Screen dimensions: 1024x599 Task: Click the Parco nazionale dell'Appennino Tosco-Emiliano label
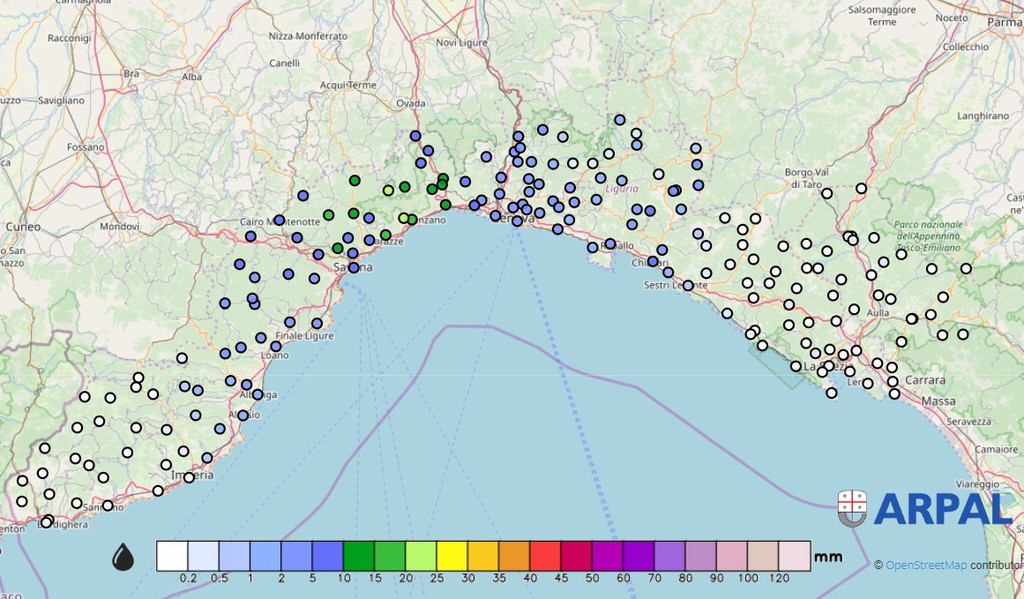pyautogui.click(x=927, y=236)
